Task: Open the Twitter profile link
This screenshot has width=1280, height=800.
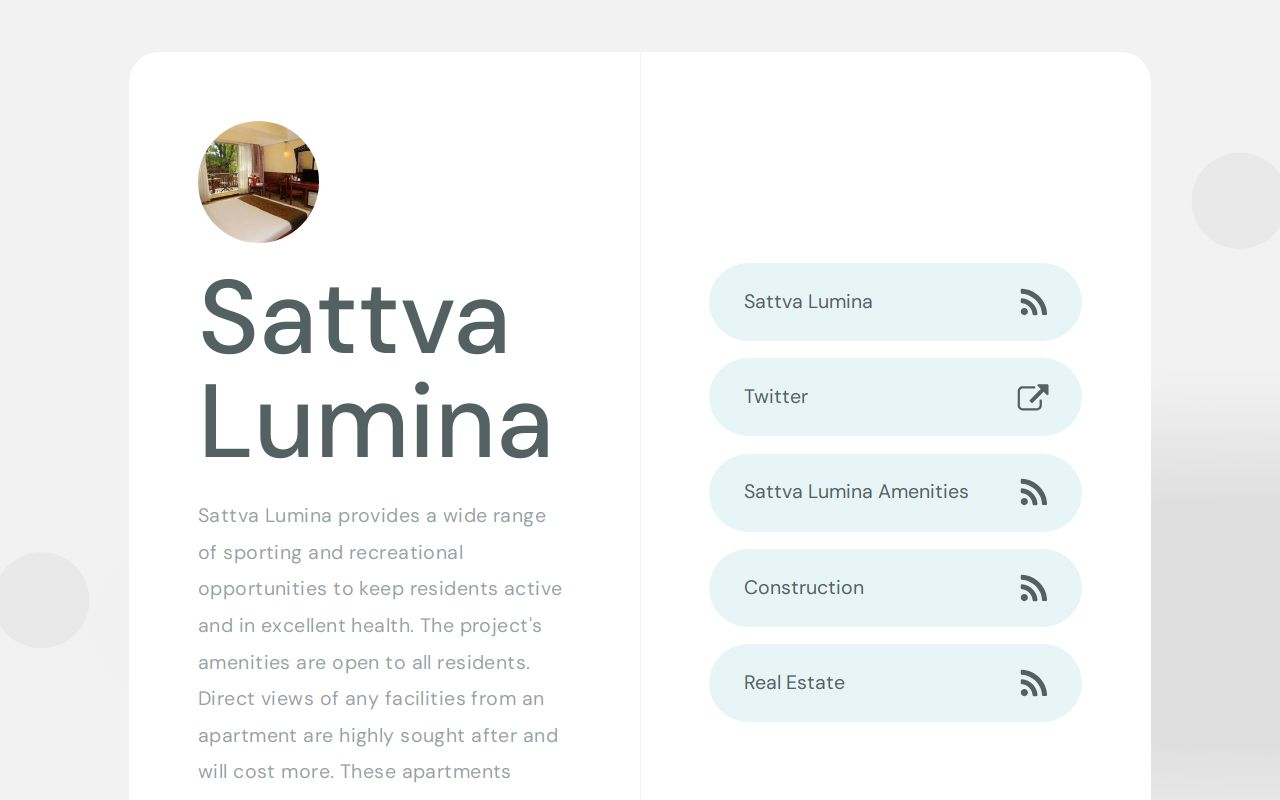Action: coord(895,397)
